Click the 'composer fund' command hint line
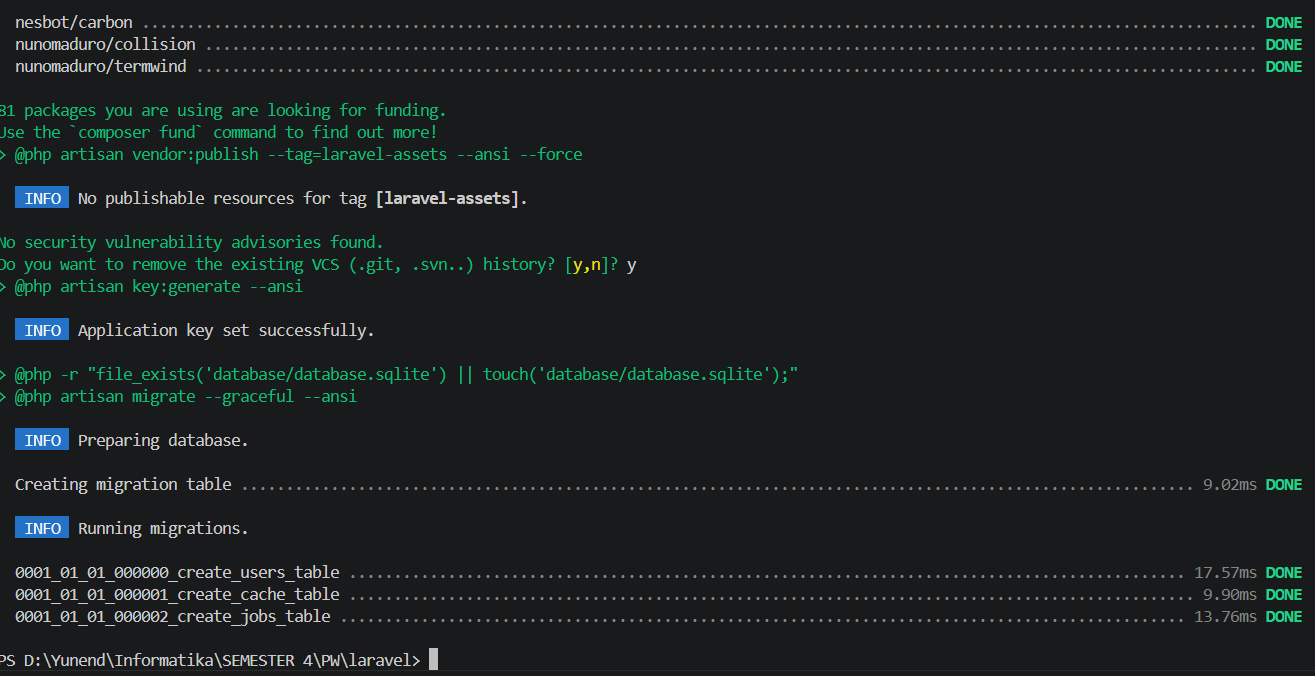 point(219,132)
